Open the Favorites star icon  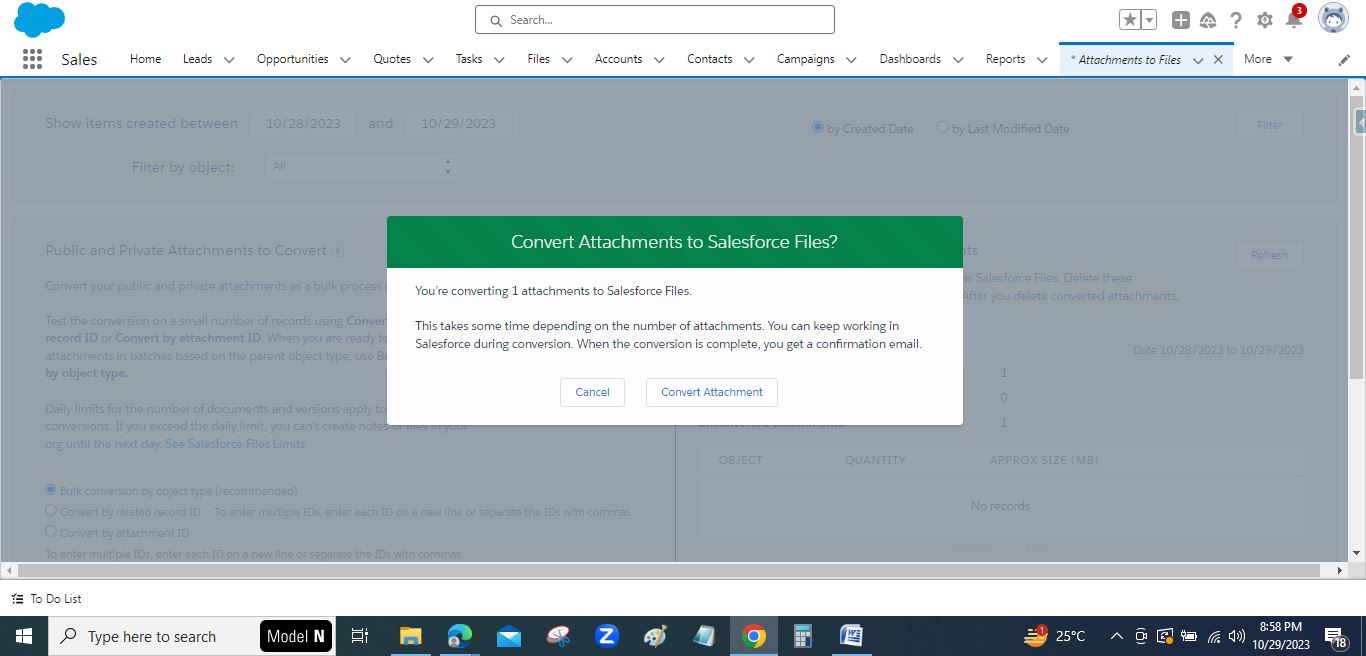click(x=1130, y=20)
